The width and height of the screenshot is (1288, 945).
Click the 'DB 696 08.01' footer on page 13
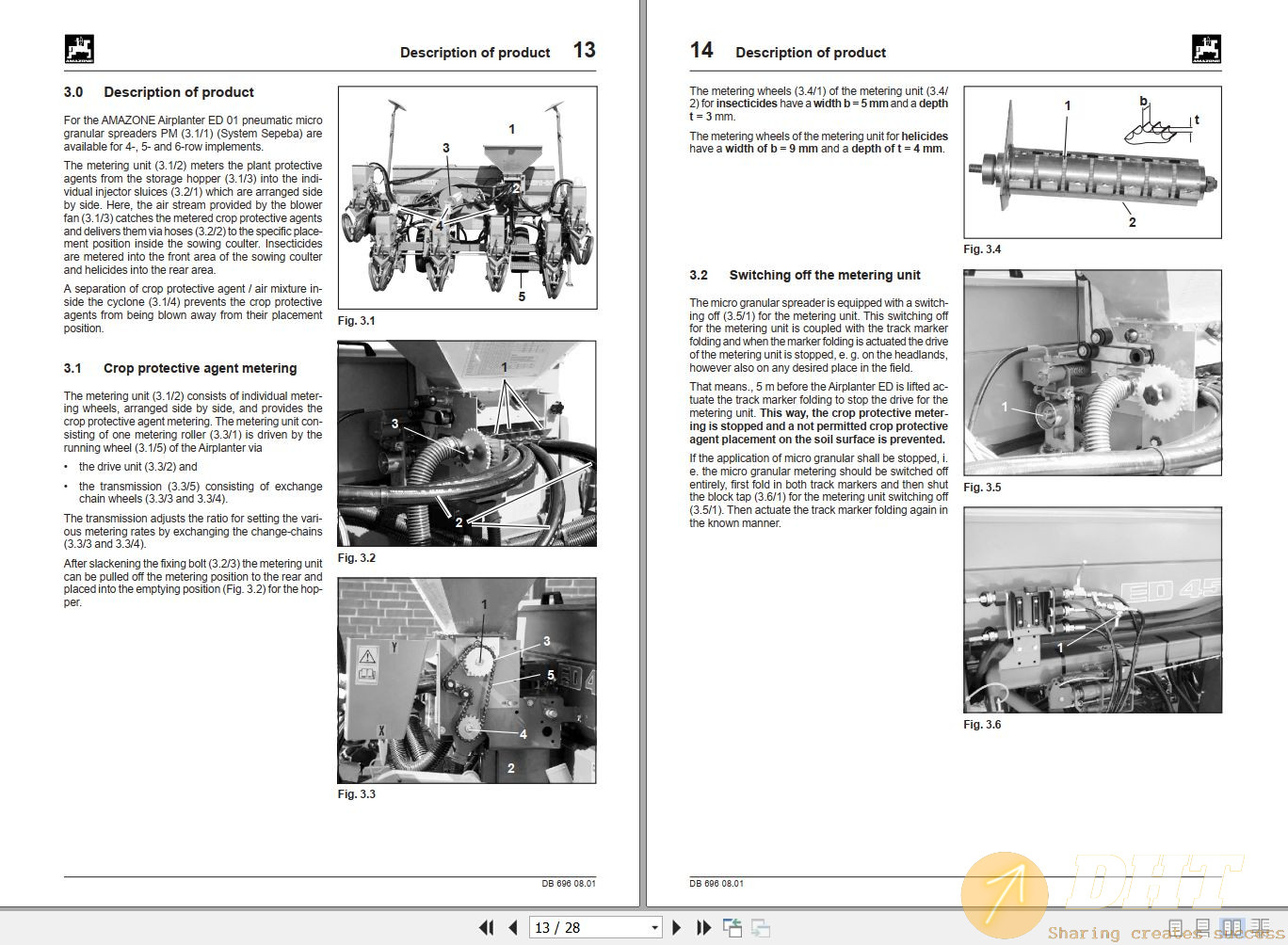[x=569, y=883]
